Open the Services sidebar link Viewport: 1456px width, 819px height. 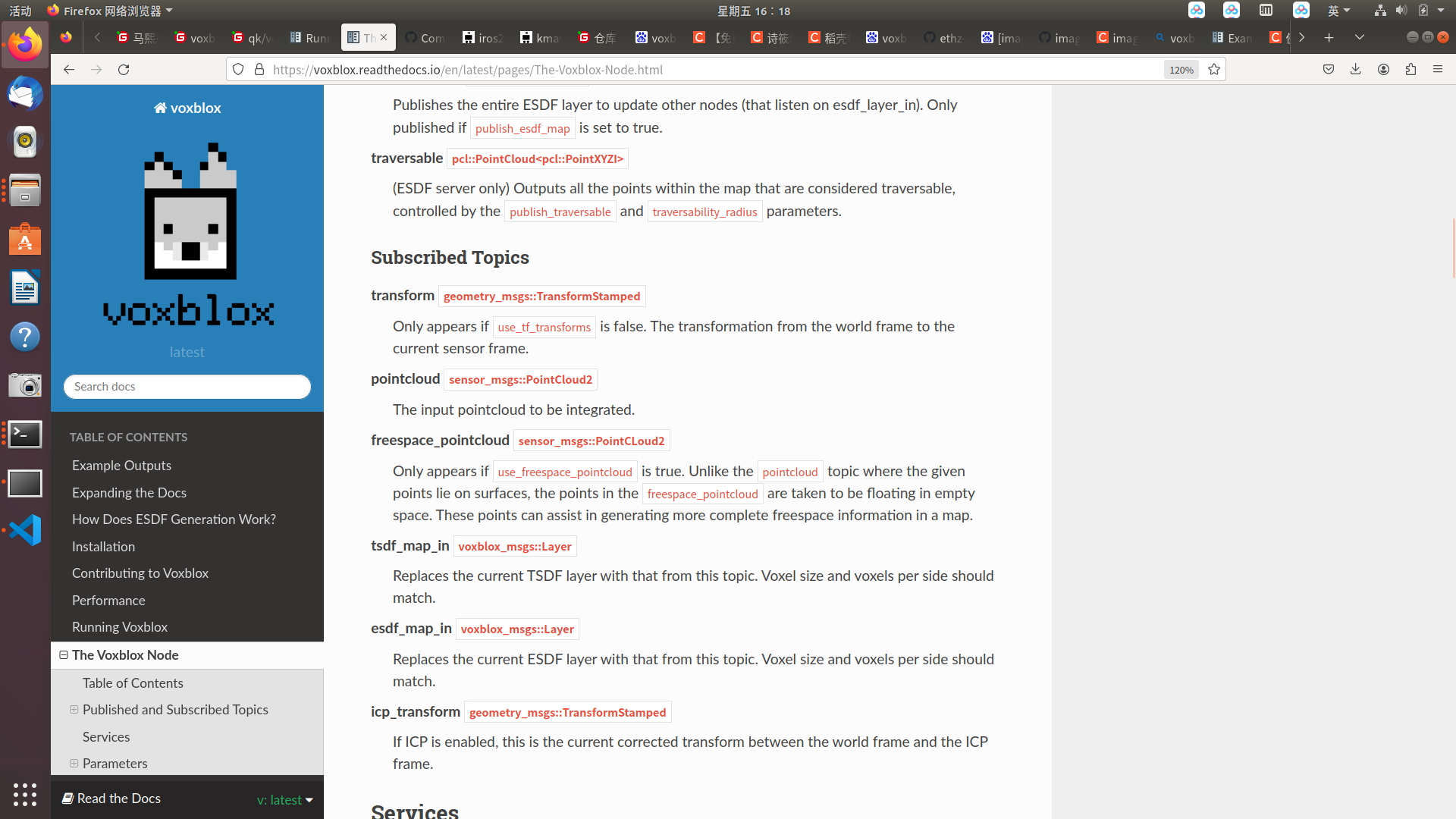pyautogui.click(x=106, y=737)
